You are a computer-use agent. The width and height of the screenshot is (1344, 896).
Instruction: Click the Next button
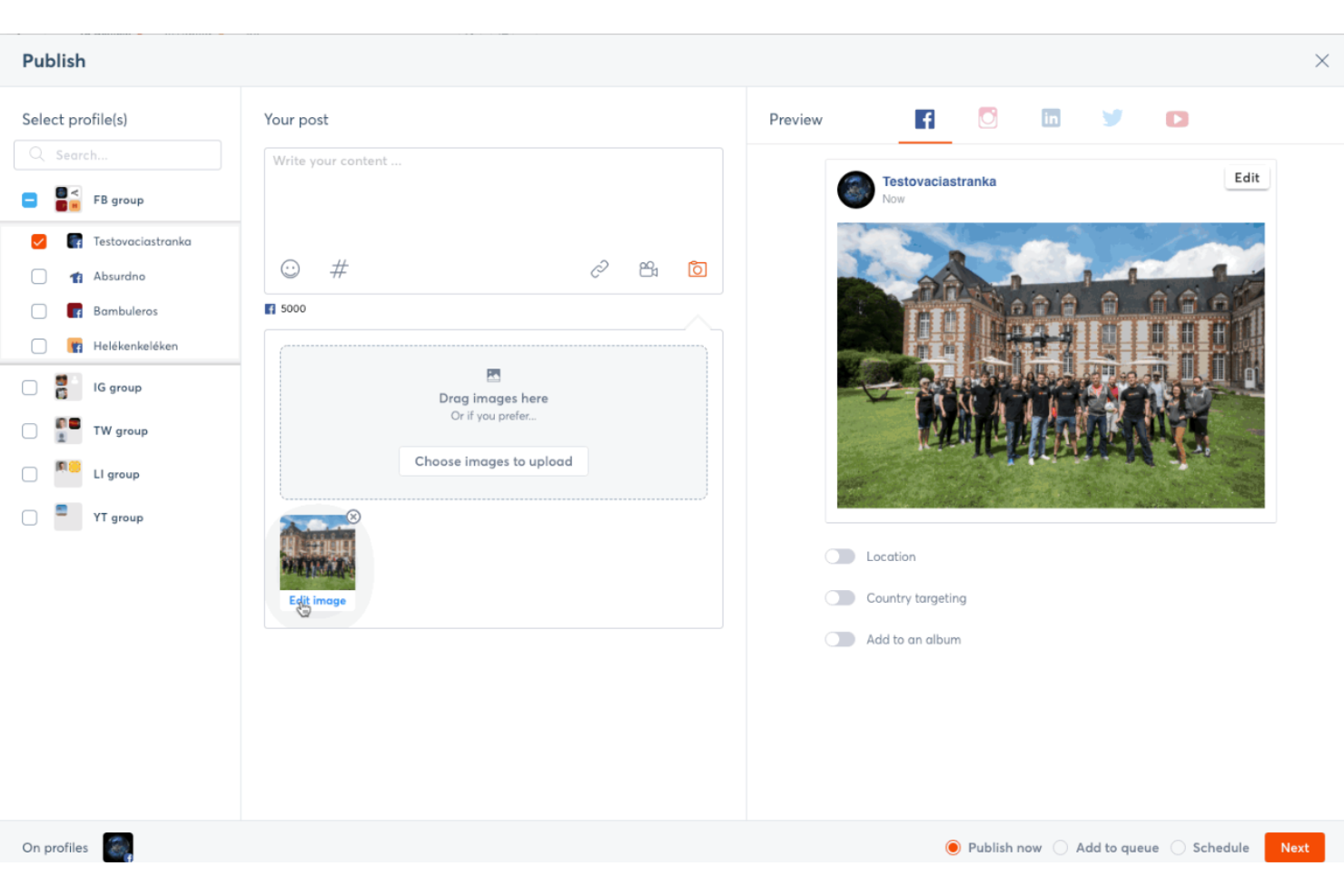click(1294, 847)
